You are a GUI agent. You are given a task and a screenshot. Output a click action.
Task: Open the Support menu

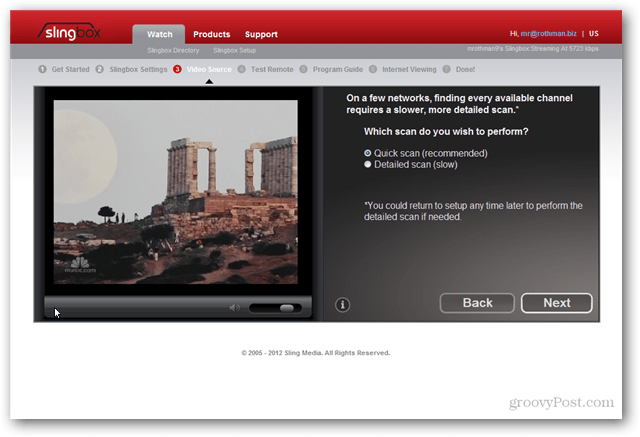(261, 34)
